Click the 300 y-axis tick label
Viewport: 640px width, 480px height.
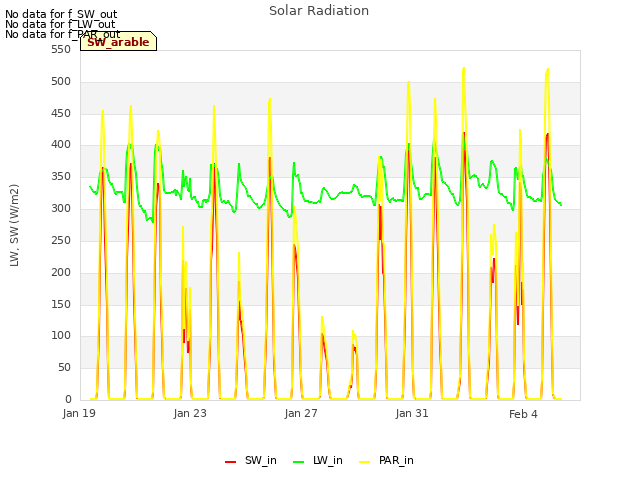(x=61, y=209)
